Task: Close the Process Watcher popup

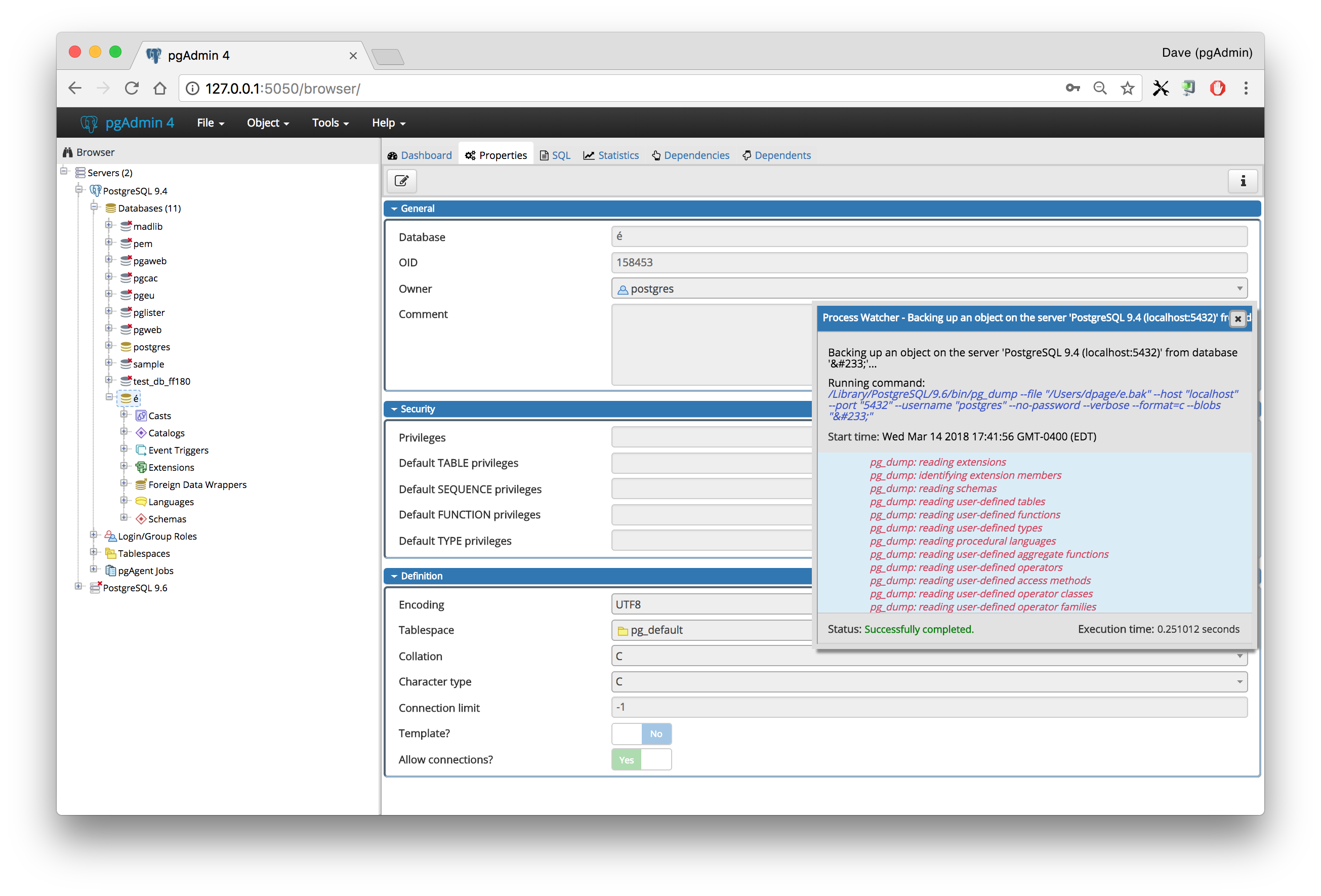Action: (x=1237, y=318)
